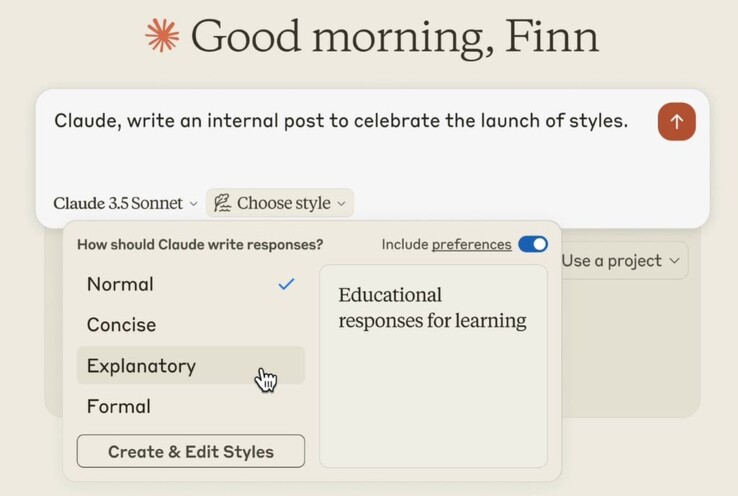This screenshot has width=738, height=496.
Task: Click the chevron beside Use a project
Action: click(675, 261)
